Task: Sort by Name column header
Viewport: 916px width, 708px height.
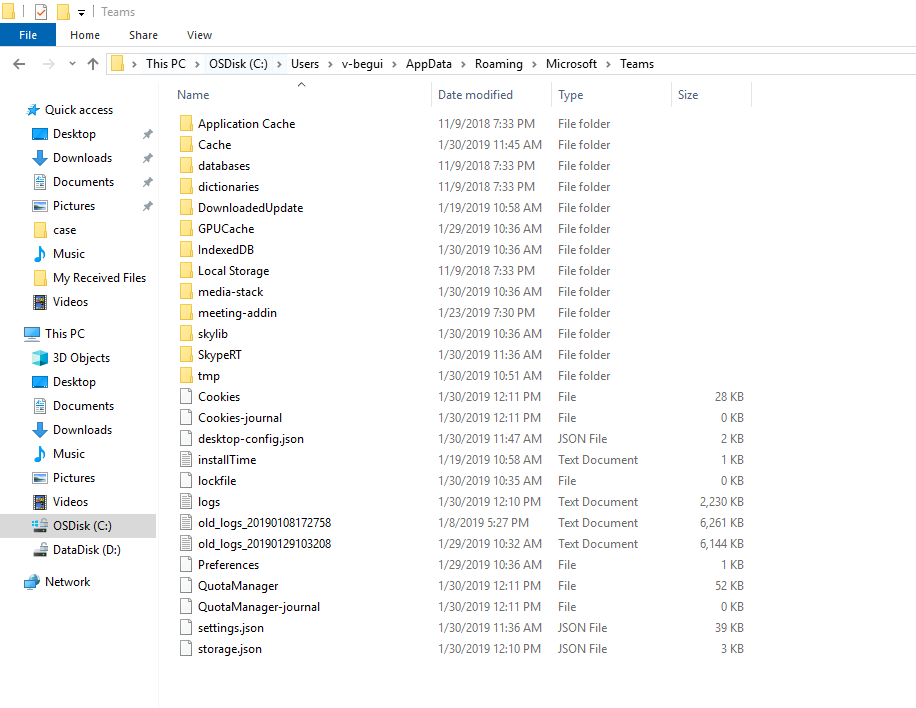Action: coord(193,95)
